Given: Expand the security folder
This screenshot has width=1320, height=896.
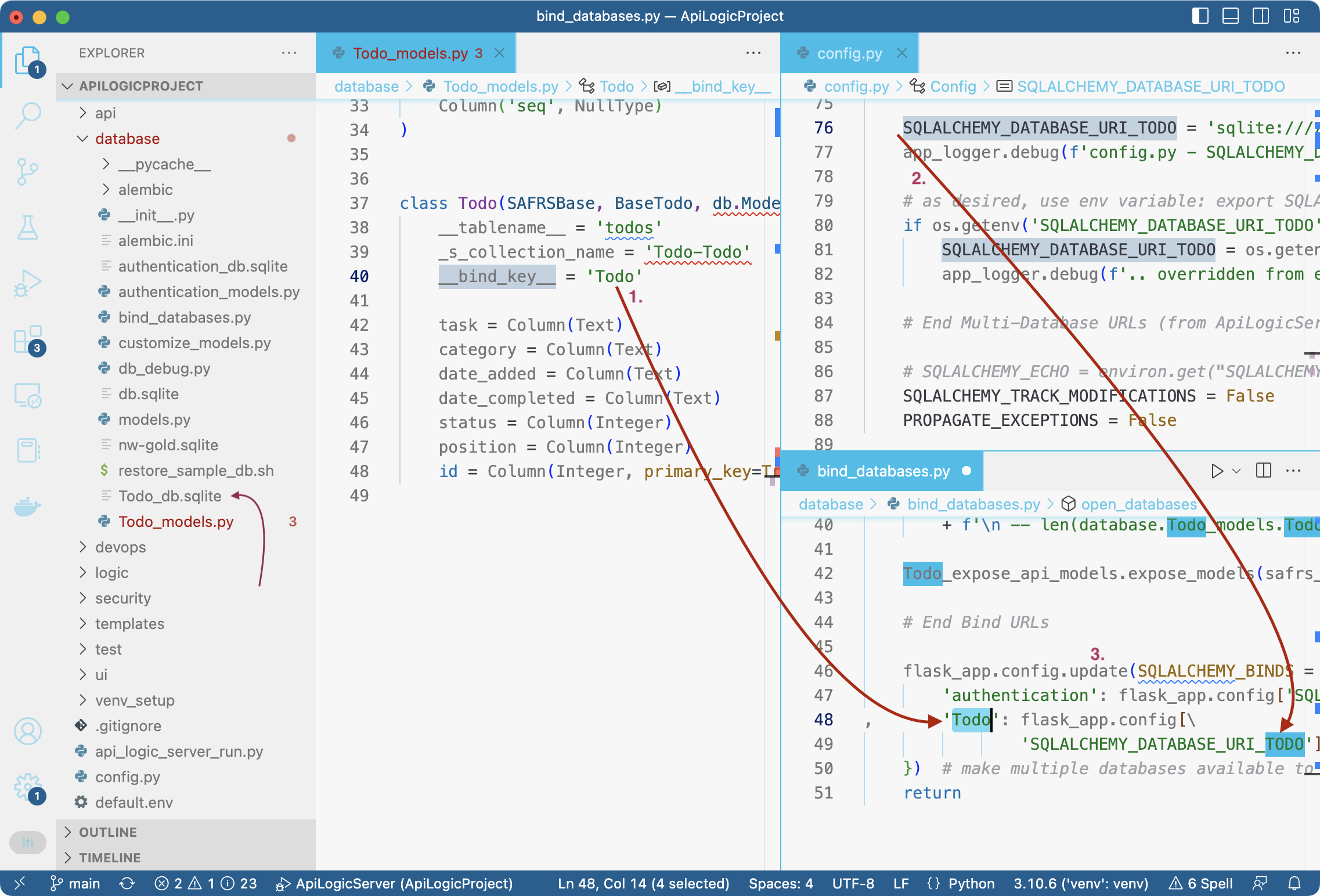Looking at the screenshot, I should pos(186,598).
